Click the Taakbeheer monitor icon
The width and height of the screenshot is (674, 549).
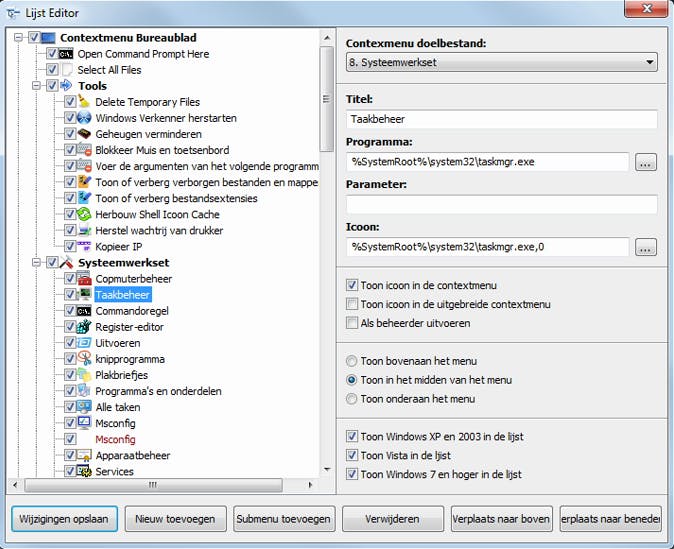[x=84, y=294]
